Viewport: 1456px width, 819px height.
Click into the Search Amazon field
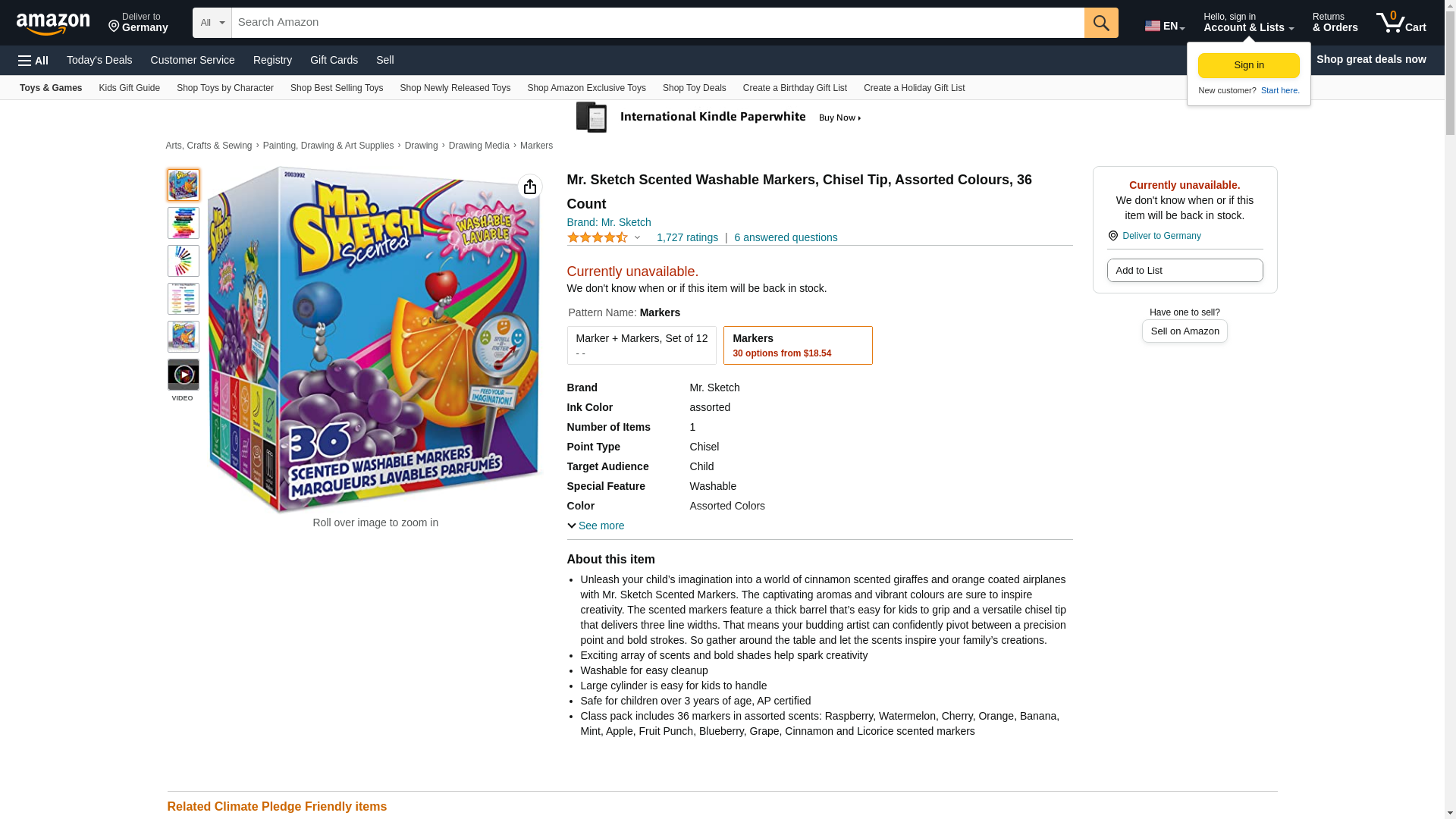[x=657, y=23]
